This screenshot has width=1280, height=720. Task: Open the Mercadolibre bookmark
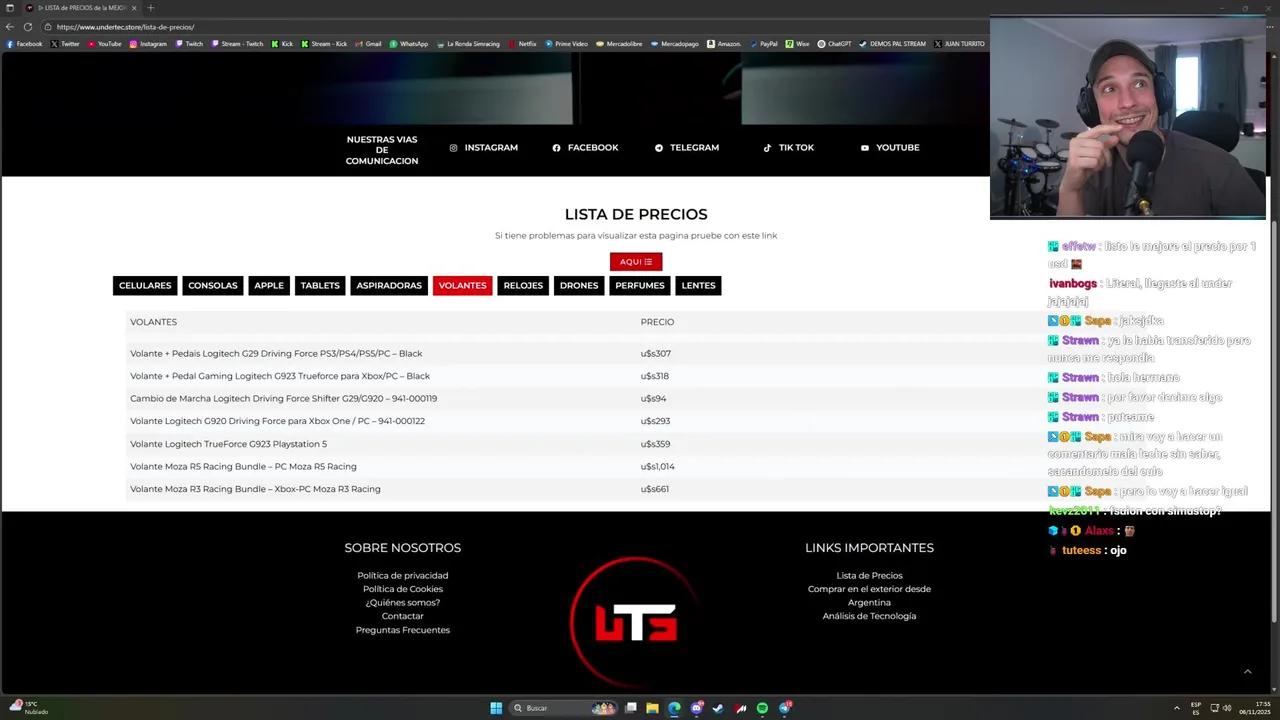(619, 44)
